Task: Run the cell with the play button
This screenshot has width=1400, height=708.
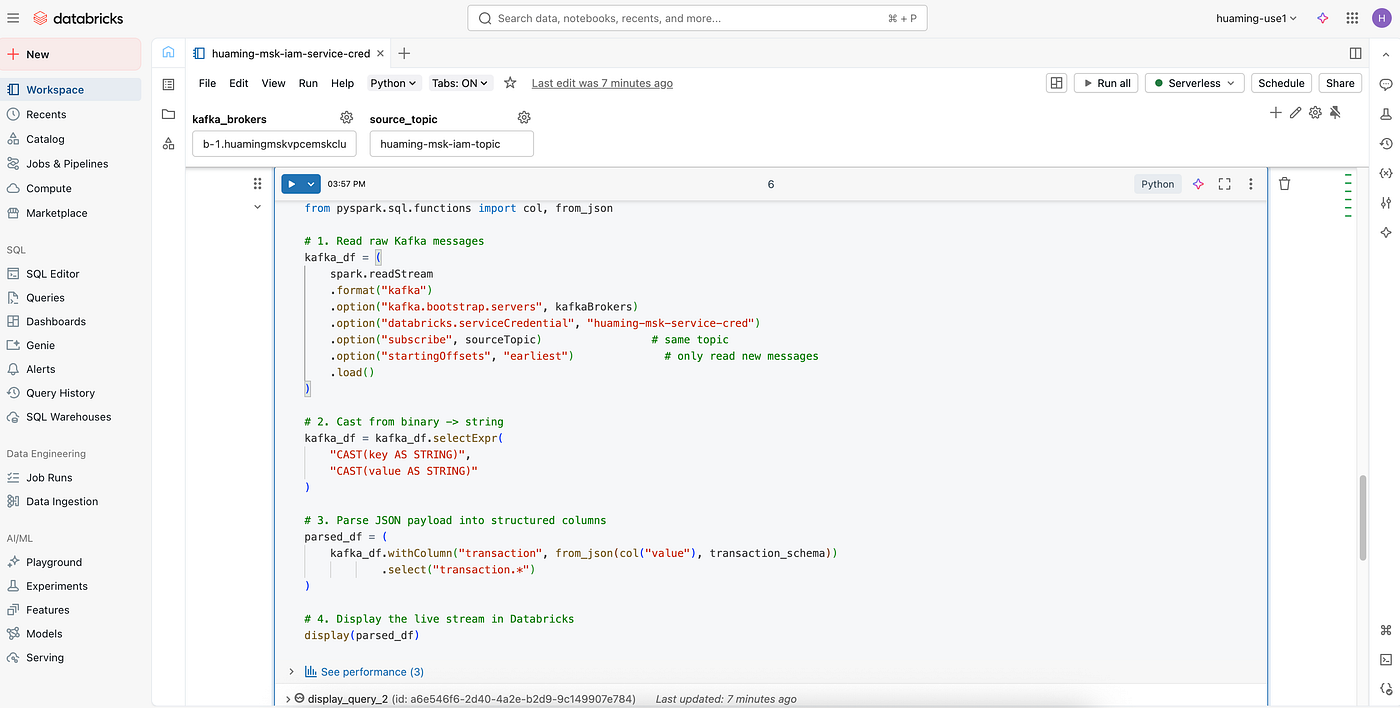Action: pyautogui.click(x=291, y=184)
